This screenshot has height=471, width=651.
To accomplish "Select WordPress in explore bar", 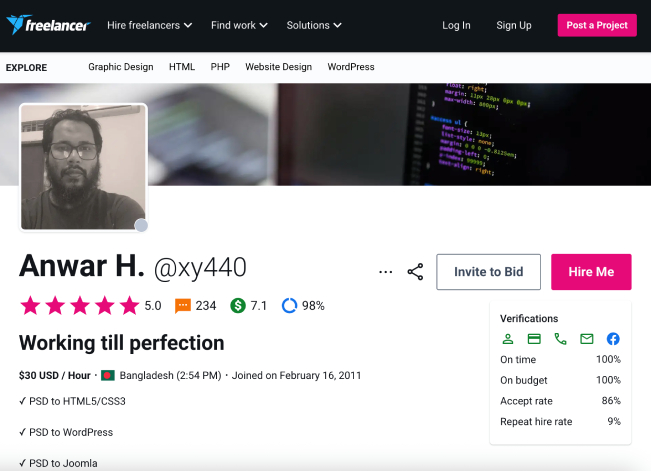I will click(350, 67).
